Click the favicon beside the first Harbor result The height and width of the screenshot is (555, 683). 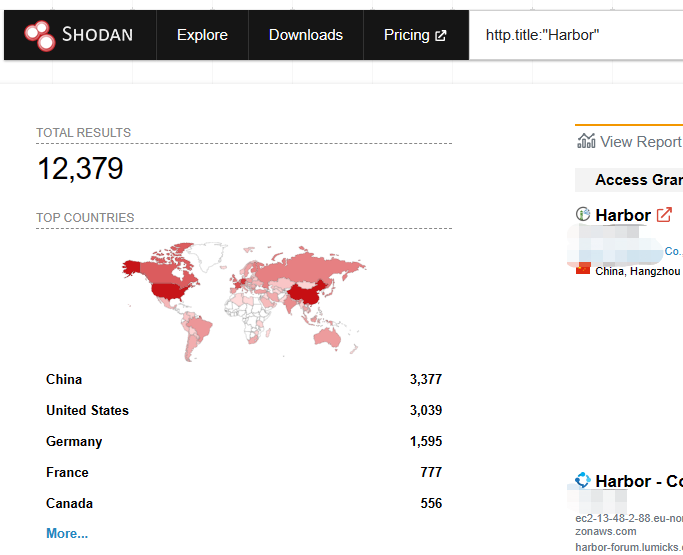(x=583, y=214)
